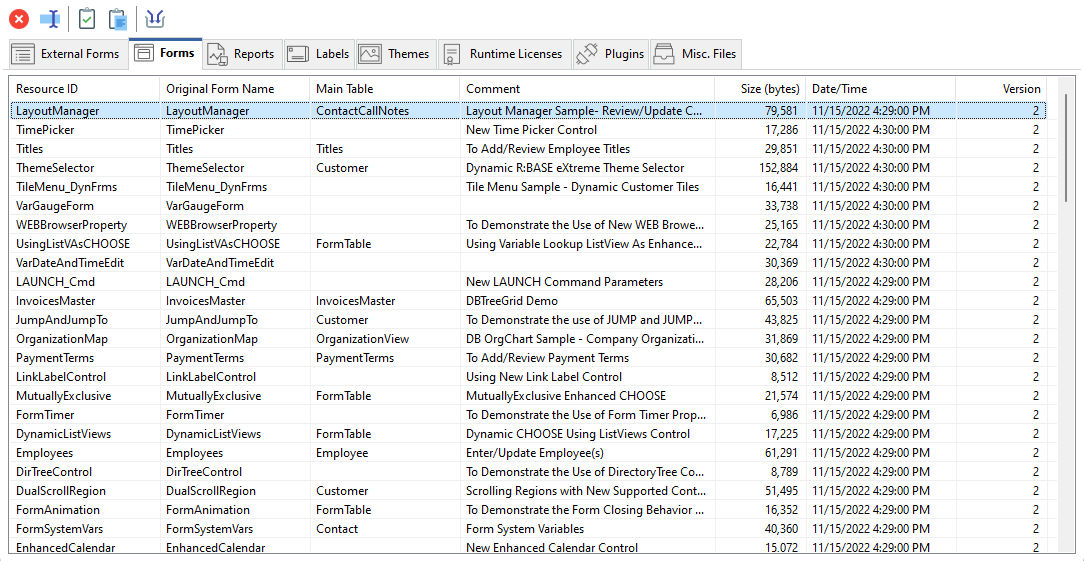Select the TileMenu_DynFrms resource row
This screenshot has width=1084, height=561.
(x=528, y=187)
